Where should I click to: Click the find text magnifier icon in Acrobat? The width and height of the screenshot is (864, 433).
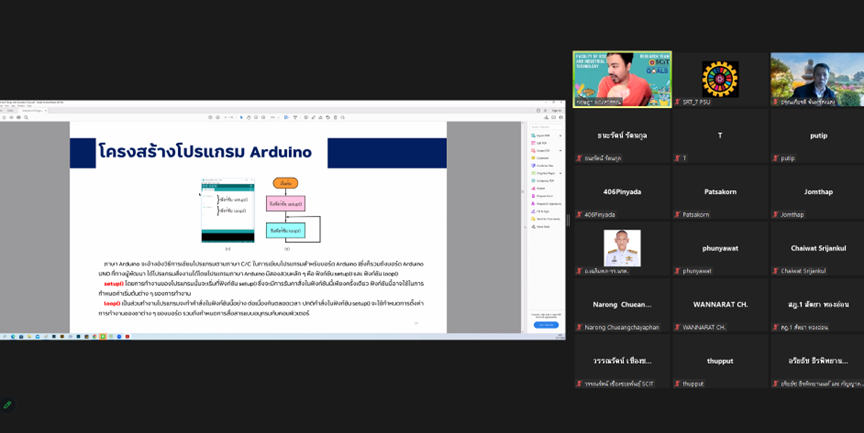tap(26, 117)
